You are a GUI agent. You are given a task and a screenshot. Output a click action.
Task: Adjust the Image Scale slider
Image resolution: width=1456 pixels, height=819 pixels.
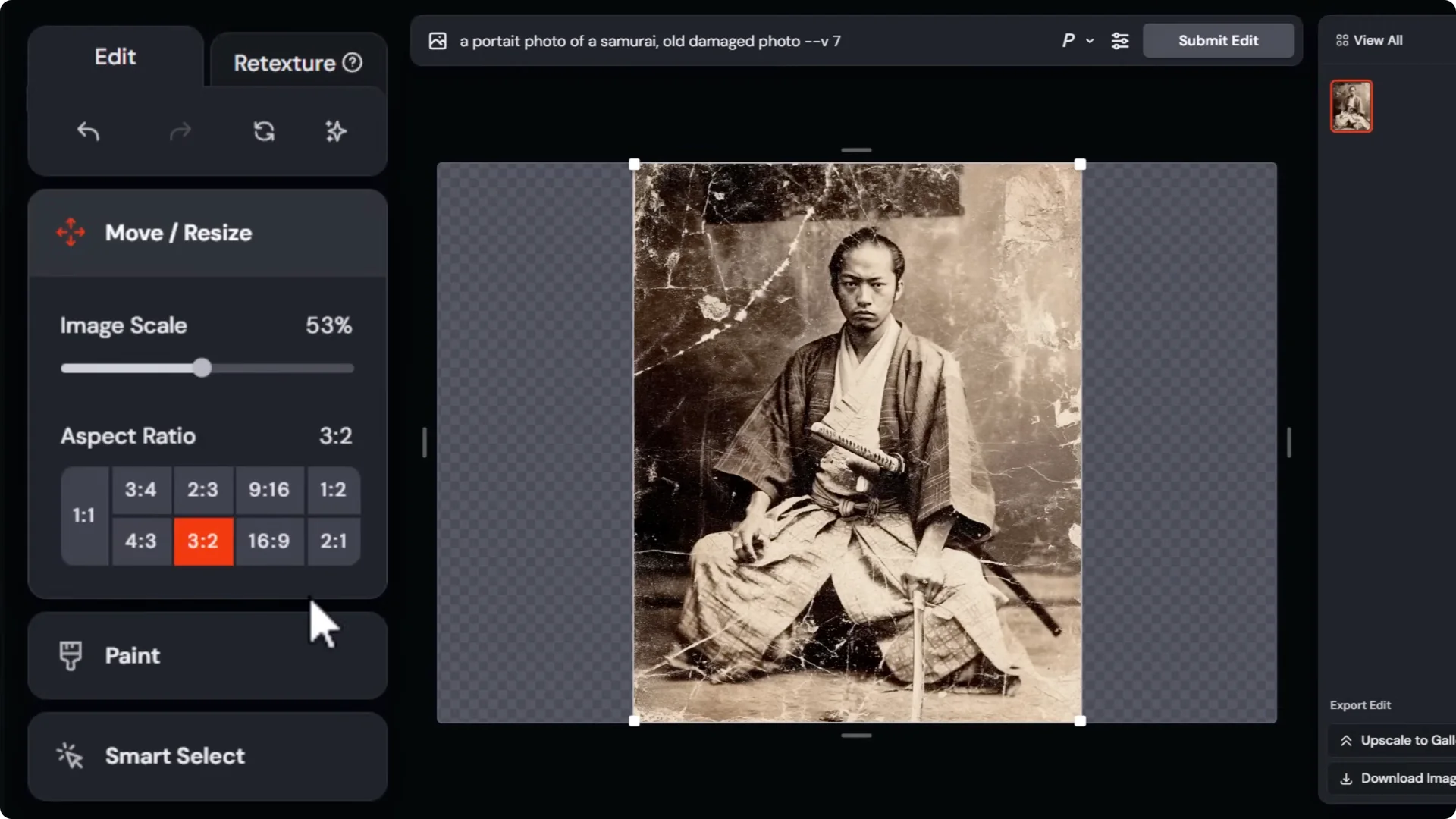pos(202,368)
